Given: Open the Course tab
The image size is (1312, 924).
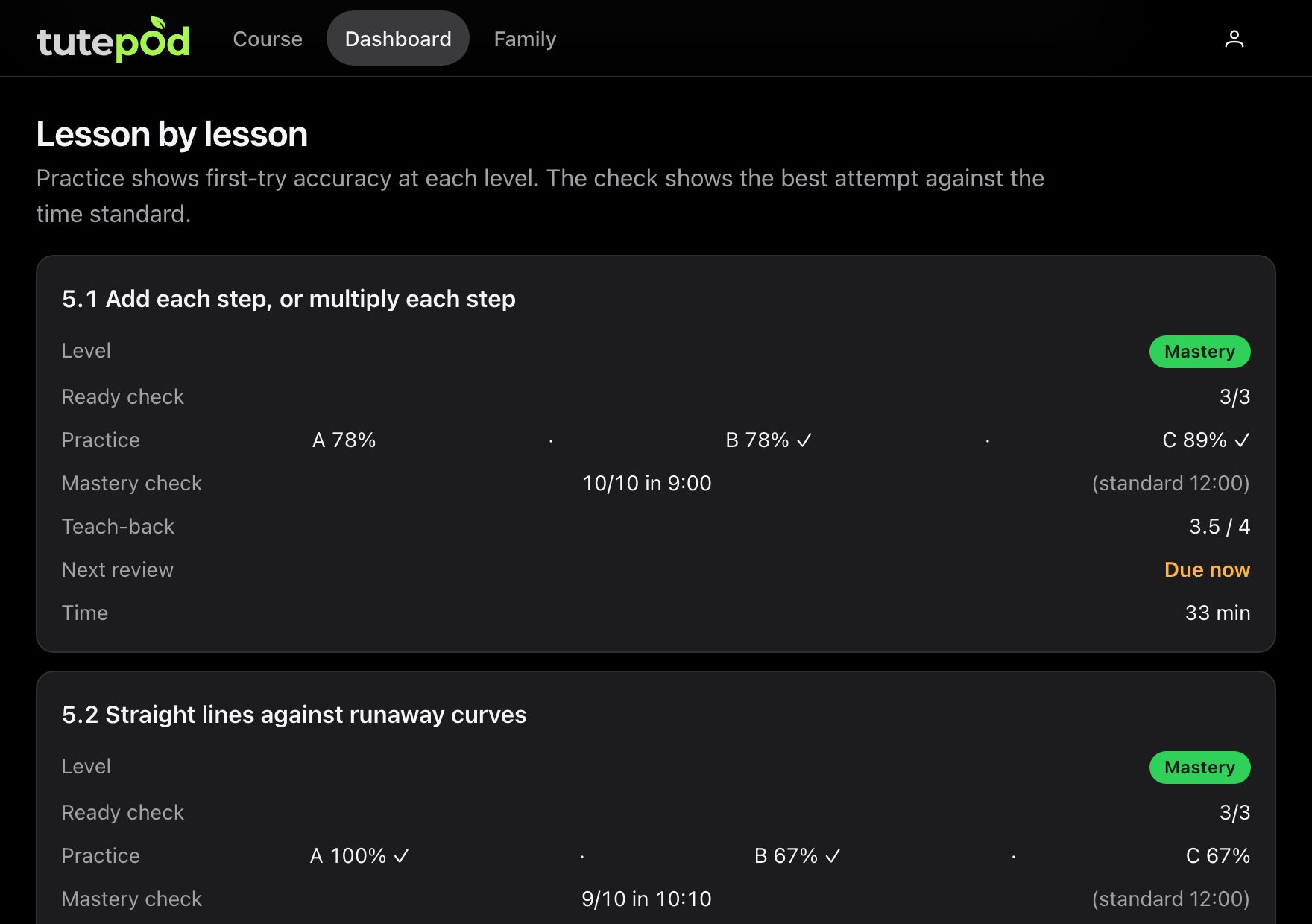Looking at the screenshot, I should pyautogui.click(x=268, y=39).
